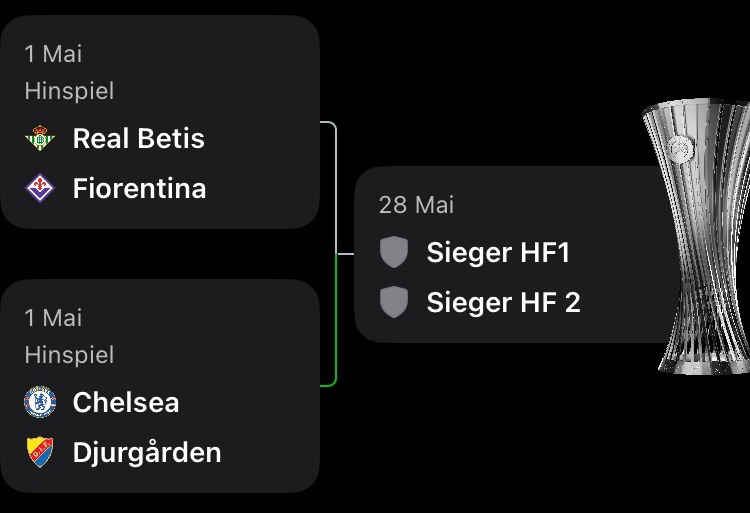Image resolution: width=750 pixels, height=513 pixels.
Task: Click the Chelsea club crest
Action: tap(40, 402)
